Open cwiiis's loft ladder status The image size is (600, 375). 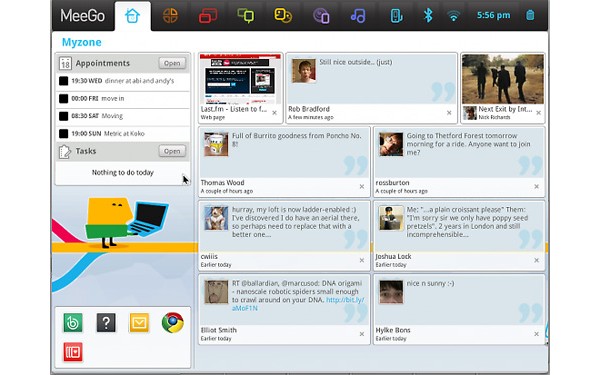coord(295,222)
